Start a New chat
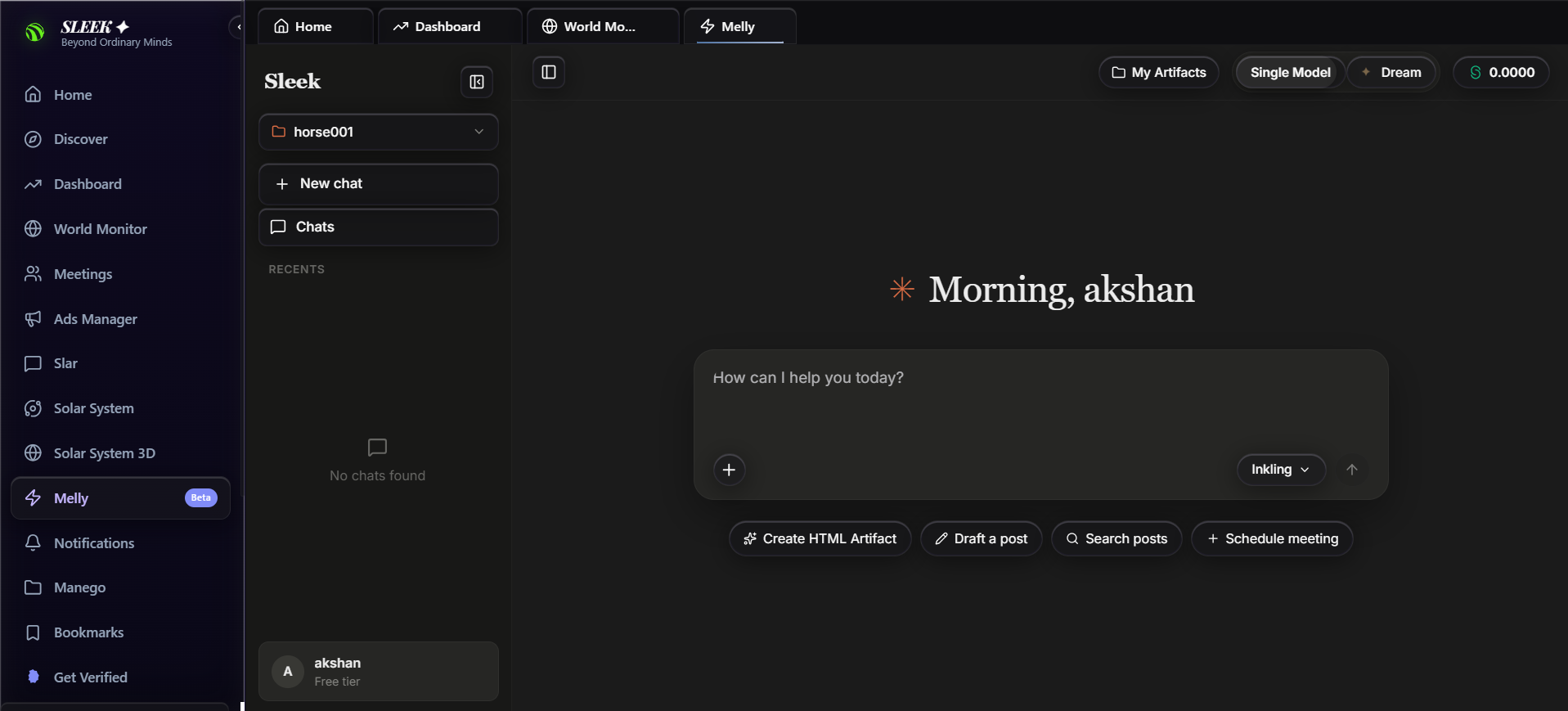 point(379,184)
